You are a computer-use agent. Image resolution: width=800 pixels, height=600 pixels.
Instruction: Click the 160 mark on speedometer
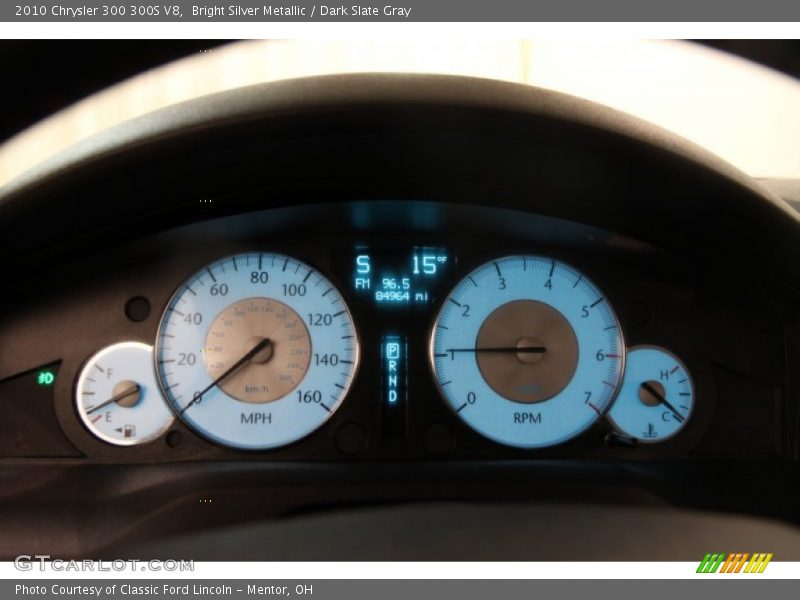click(309, 396)
